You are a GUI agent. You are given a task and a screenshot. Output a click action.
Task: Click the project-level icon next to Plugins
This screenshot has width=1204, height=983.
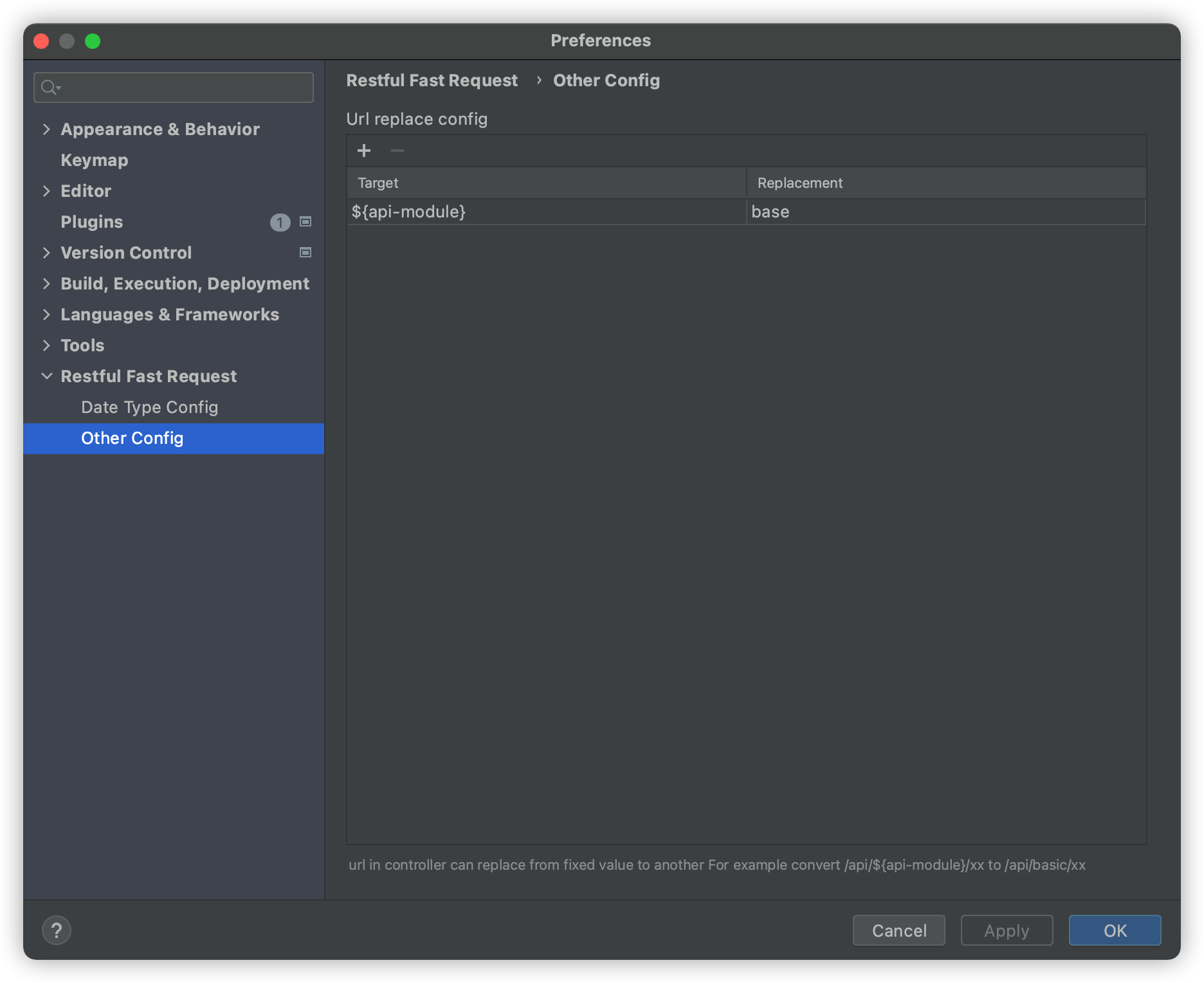306,222
